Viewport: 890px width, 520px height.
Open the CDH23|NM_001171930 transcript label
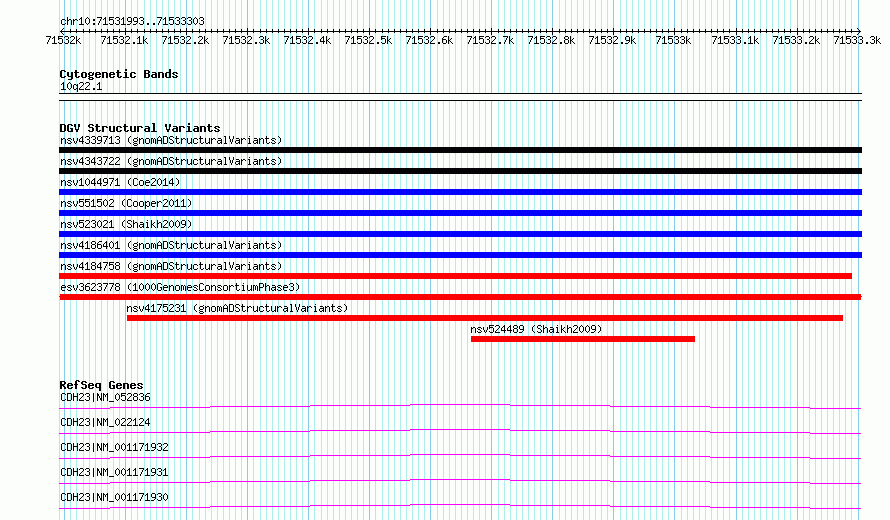pyautogui.click(x=114, y=497)
